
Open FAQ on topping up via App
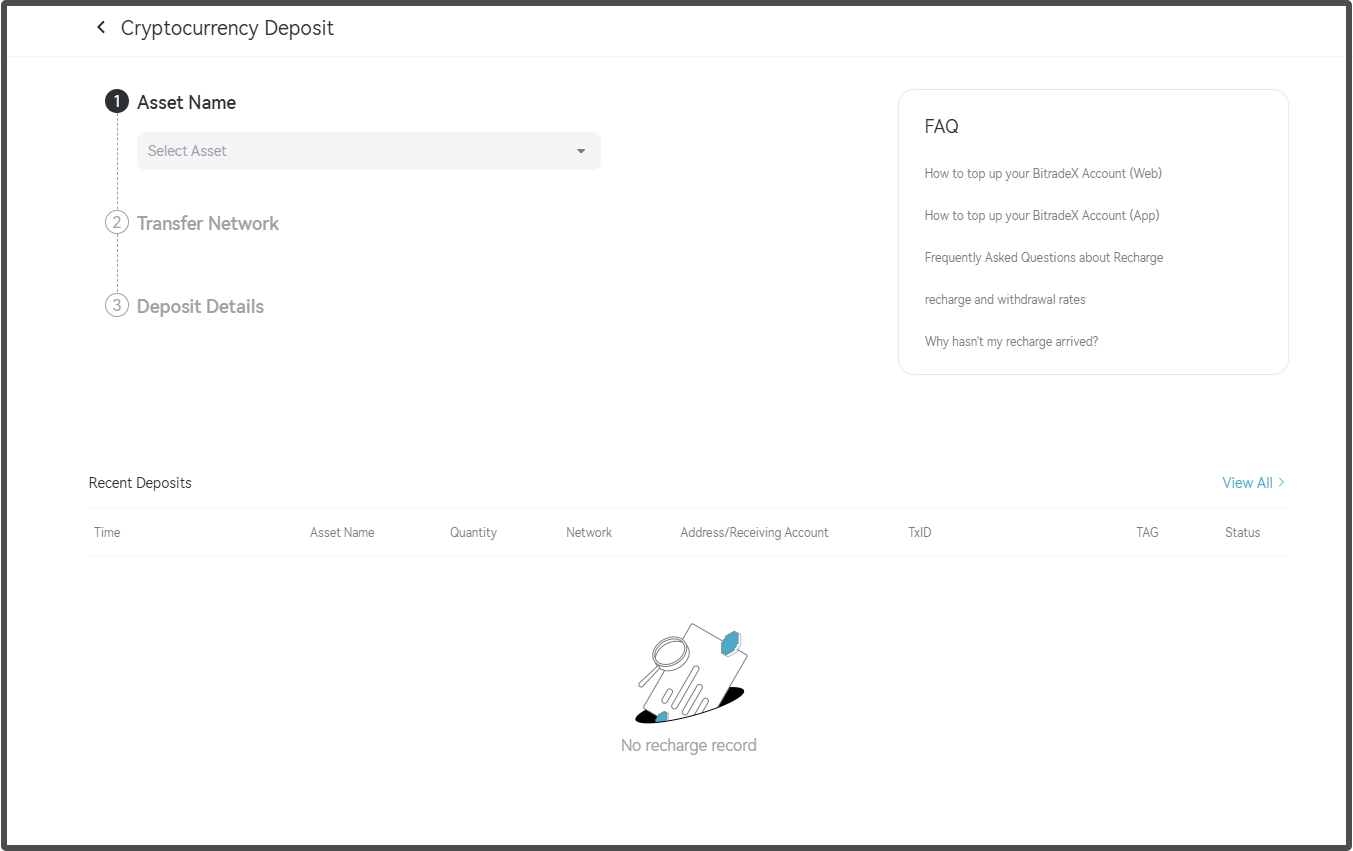point(1042,215)
